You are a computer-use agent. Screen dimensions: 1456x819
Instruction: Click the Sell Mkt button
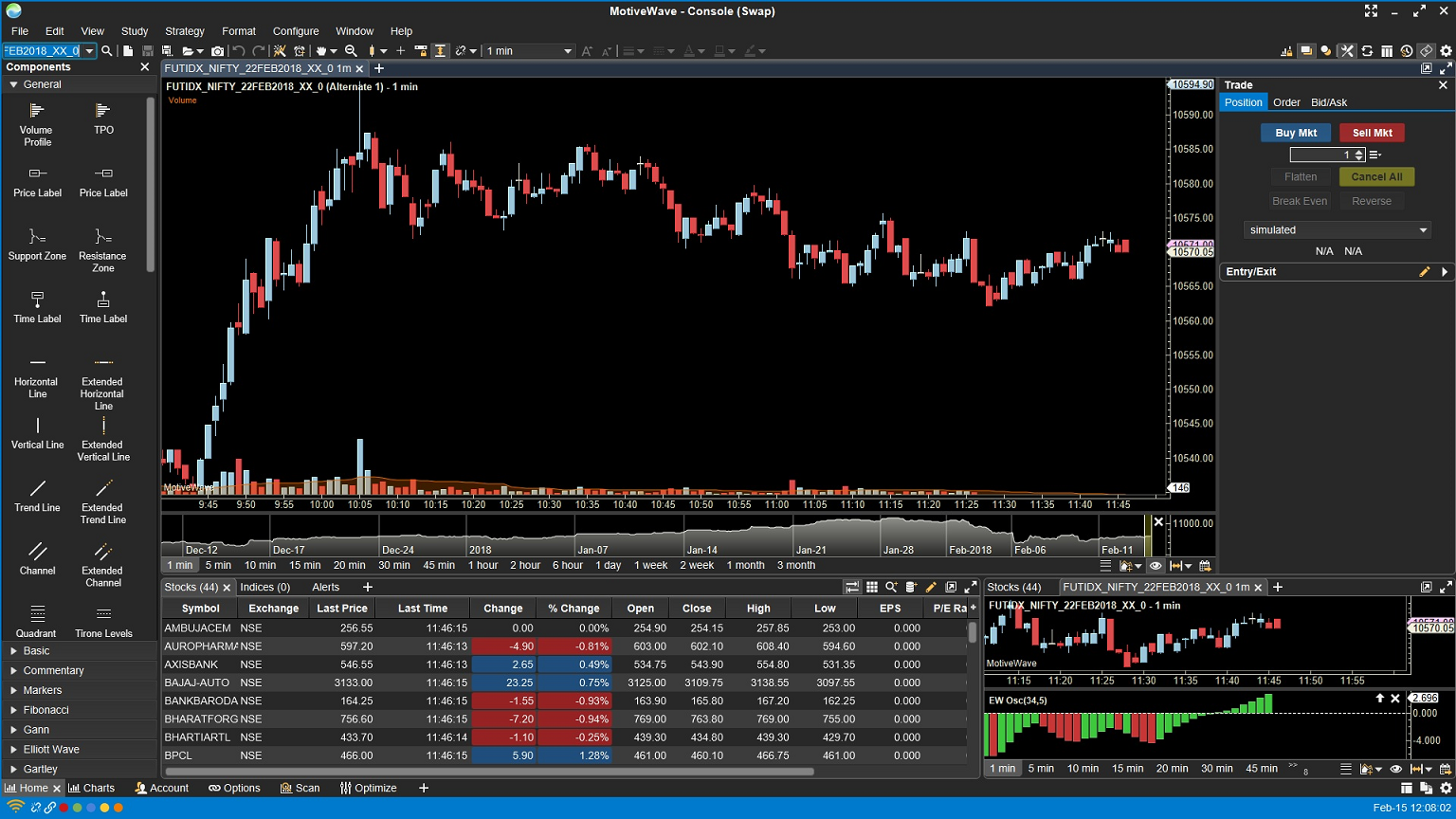tap(1372, 134)
